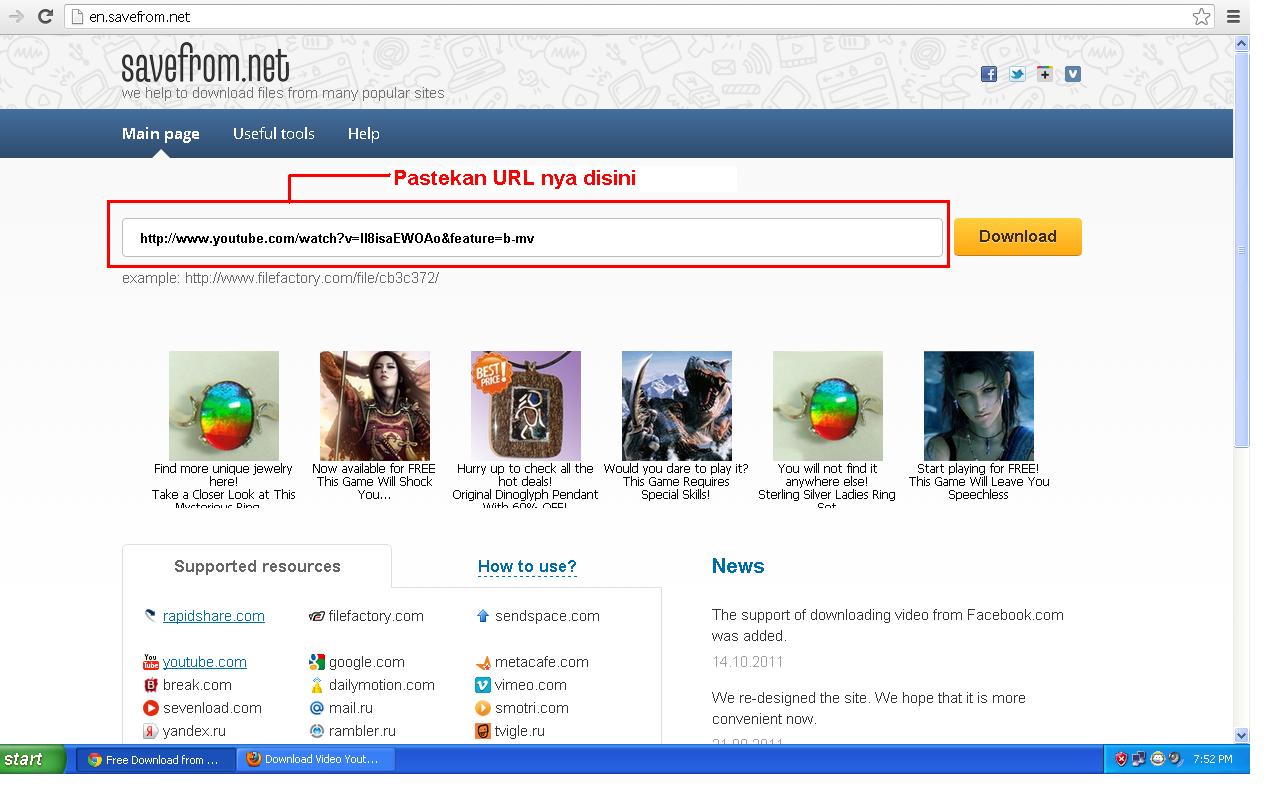Click the filefactory.com site icon

[317, 616]
